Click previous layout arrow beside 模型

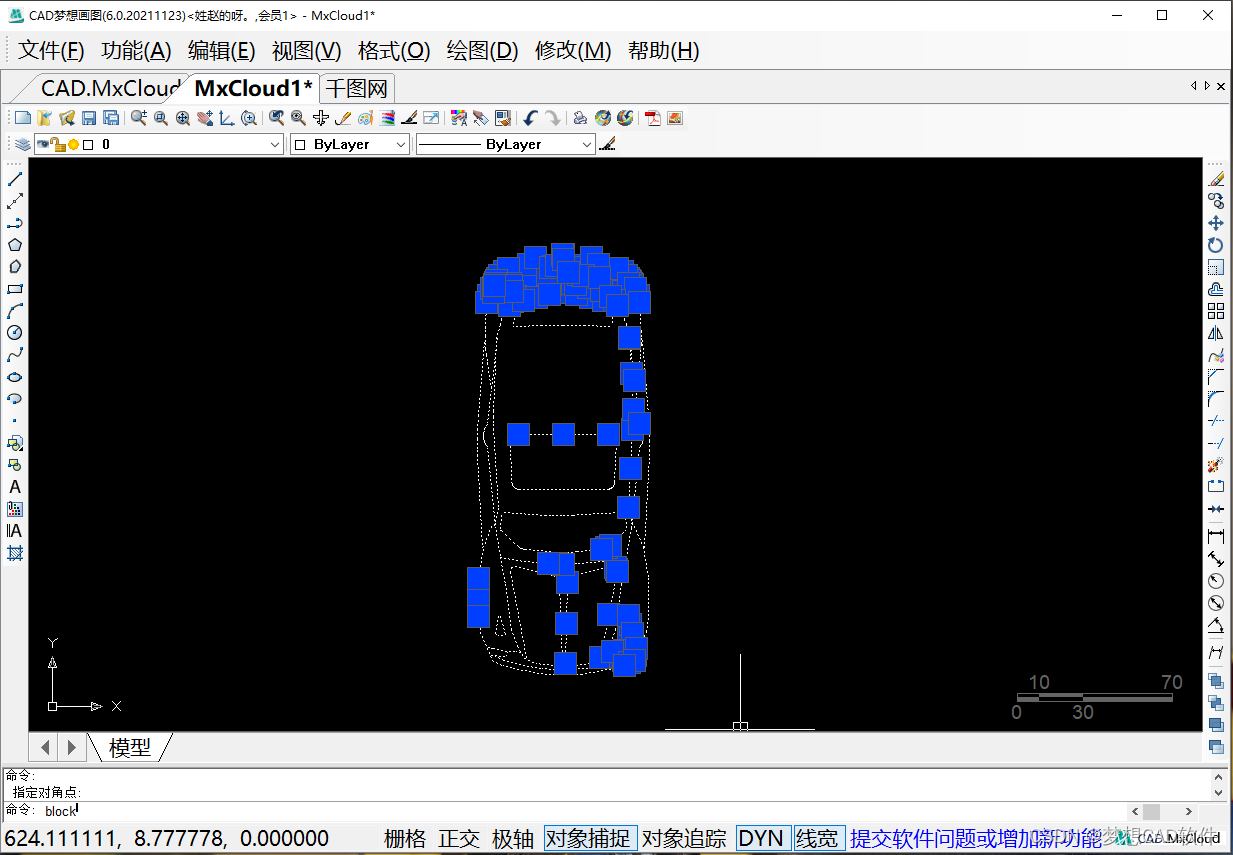tap(46, 747)
